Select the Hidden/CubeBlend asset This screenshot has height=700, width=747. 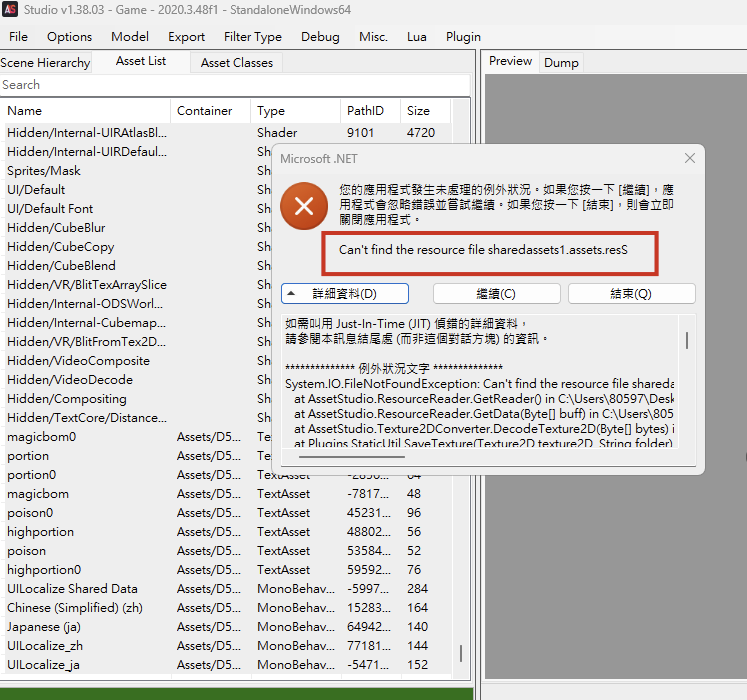coord(138,265)
